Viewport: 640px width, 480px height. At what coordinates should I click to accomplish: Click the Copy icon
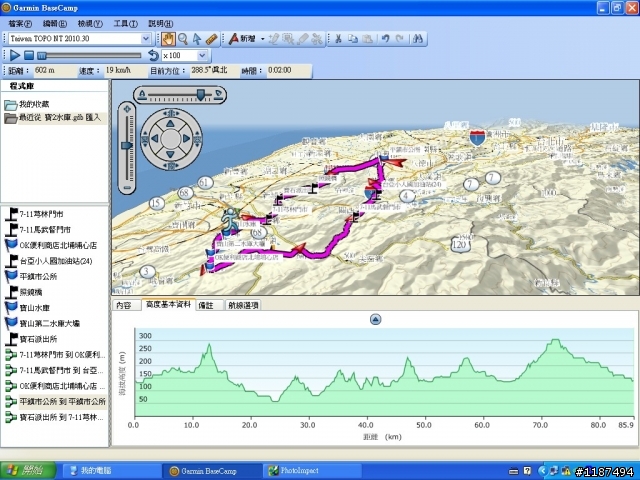pyautogui.click(x=353, y=39)
